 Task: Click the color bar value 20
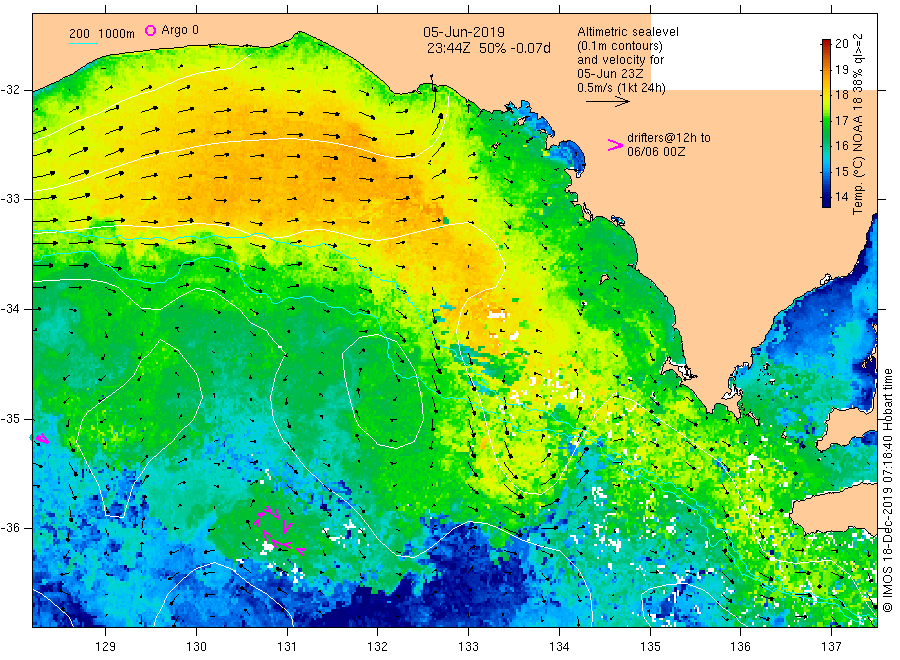click(x=841, y=44)
